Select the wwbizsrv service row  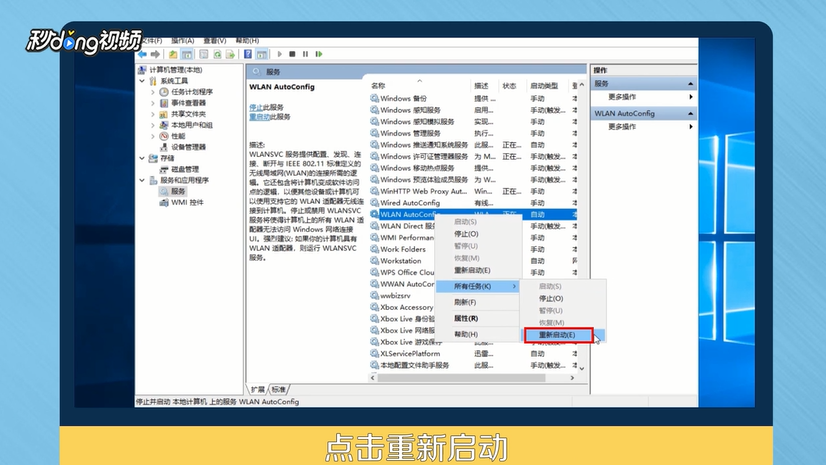[396, 295]
